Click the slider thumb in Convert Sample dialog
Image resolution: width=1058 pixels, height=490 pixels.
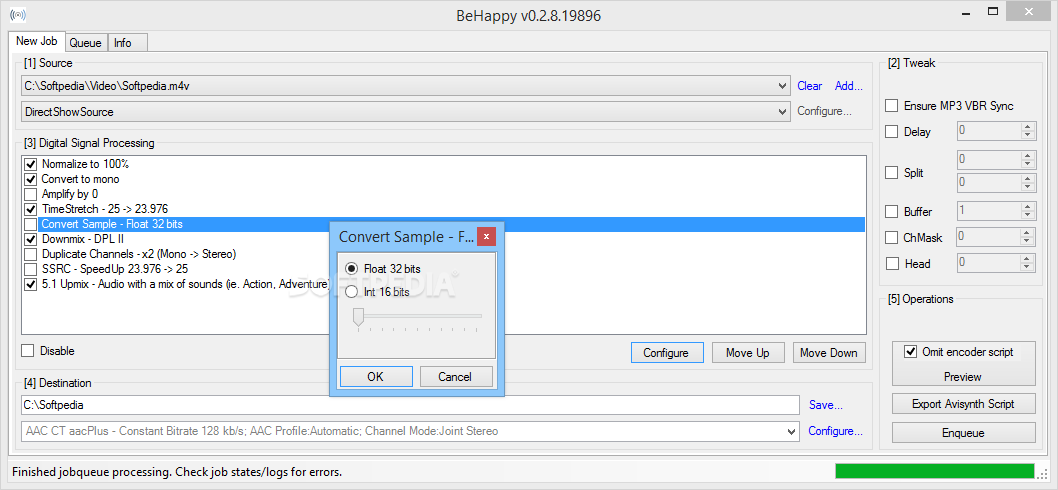[359, 317]
